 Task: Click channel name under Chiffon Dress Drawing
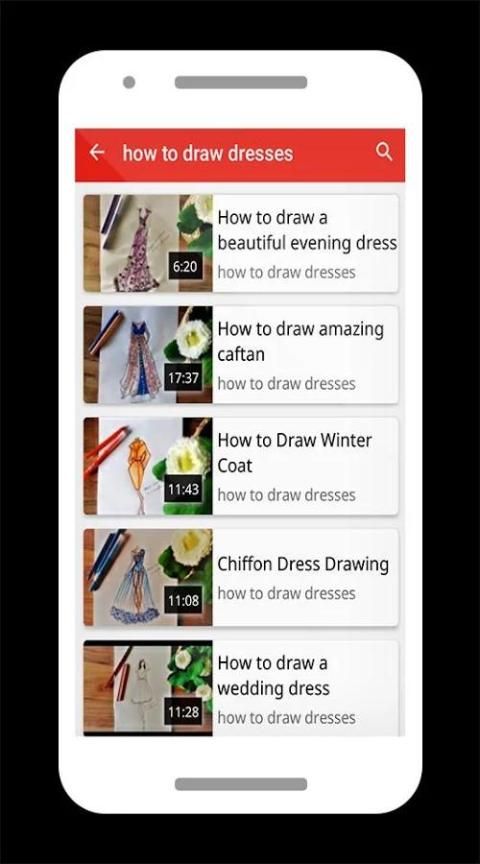click(x=286, y=593)
